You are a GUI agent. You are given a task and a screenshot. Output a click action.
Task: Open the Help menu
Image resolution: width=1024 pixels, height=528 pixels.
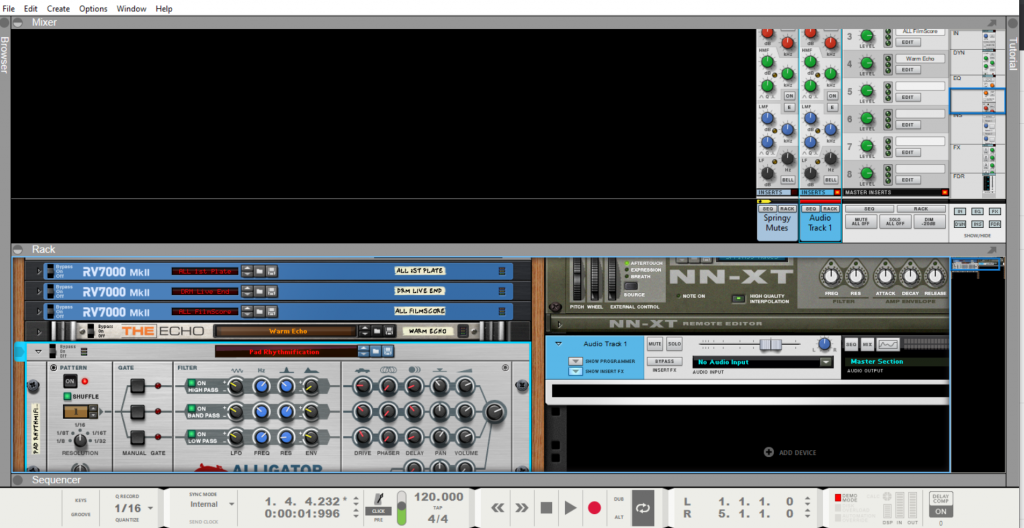pyautogui.click(x=164, y=9)
